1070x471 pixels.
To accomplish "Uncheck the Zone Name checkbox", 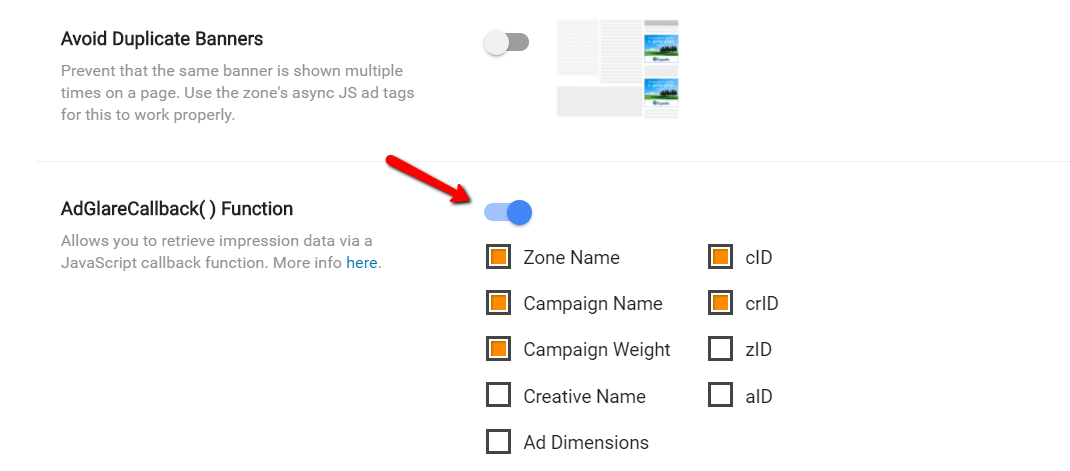I will tap(499, 257).
